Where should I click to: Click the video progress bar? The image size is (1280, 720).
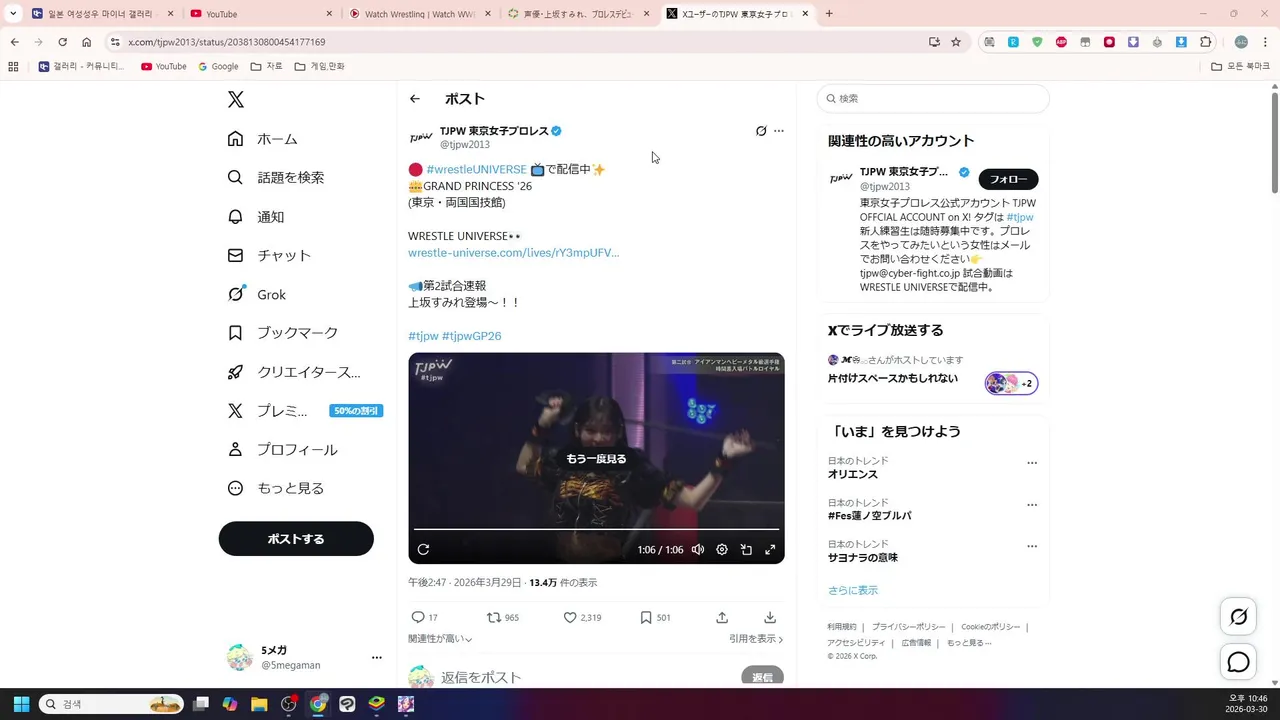596,529
